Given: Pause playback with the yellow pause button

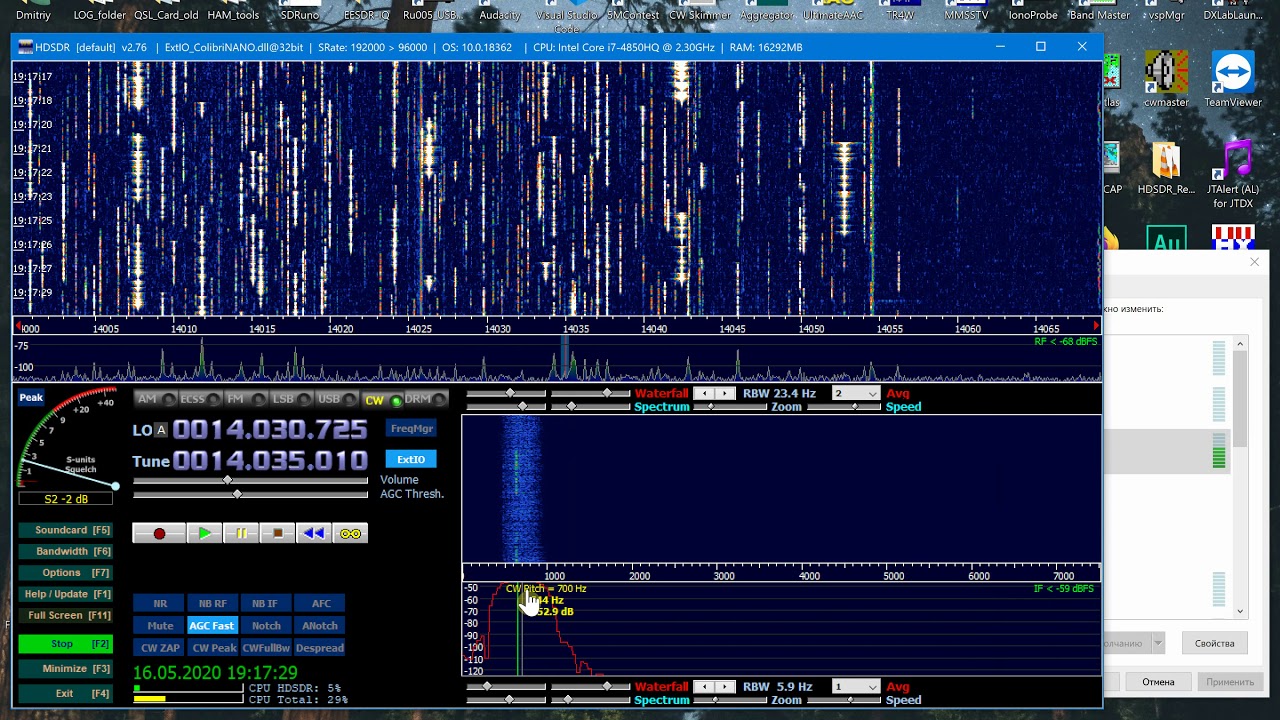Looking at the screenshot, I should coord(241,534).
